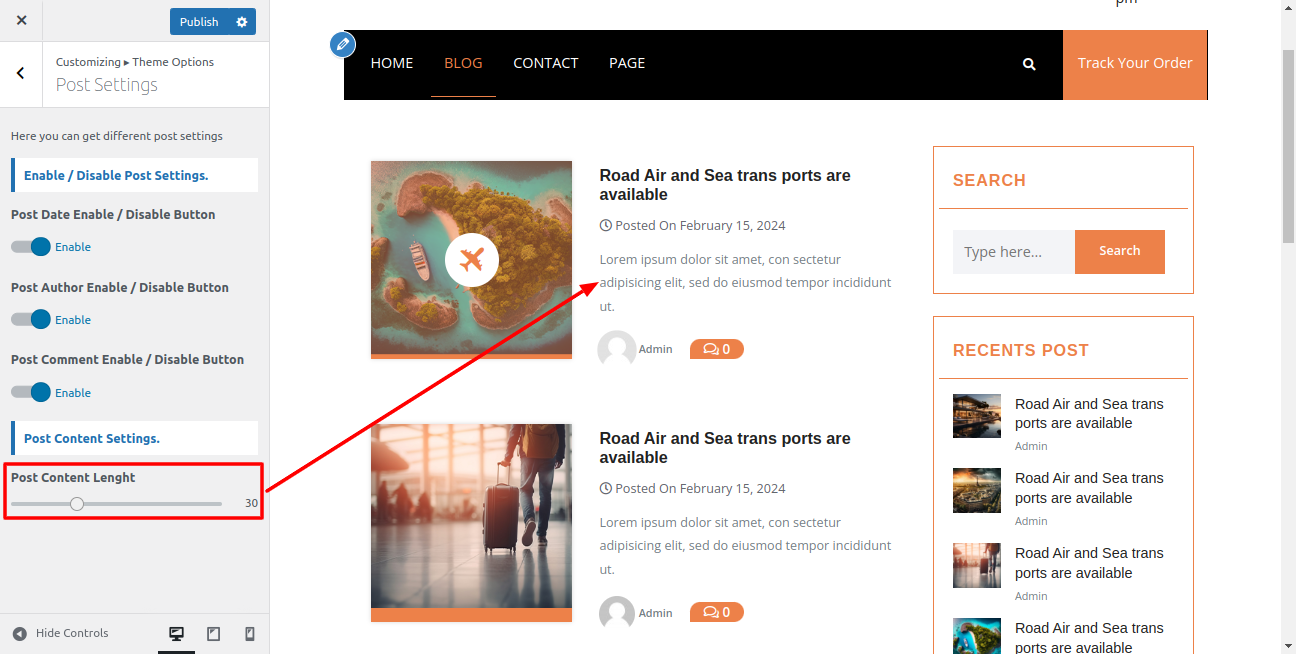The width and height of the screenshot is (1296, 654).
Task: Click the Post Content Length slider handle
Action: pos(77,504)
